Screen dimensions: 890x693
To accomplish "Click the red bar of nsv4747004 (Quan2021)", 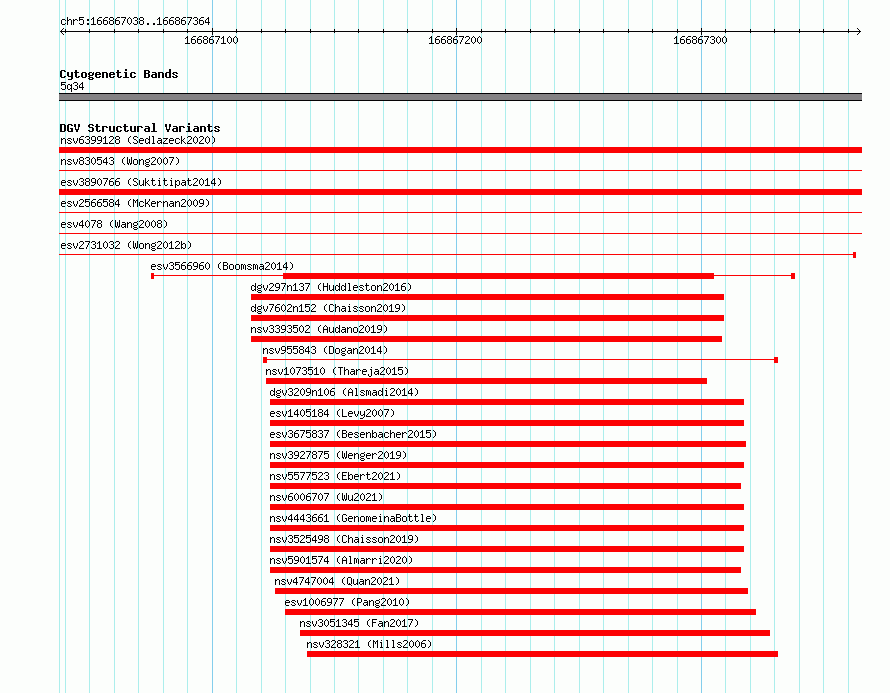I will click(511, 591).
